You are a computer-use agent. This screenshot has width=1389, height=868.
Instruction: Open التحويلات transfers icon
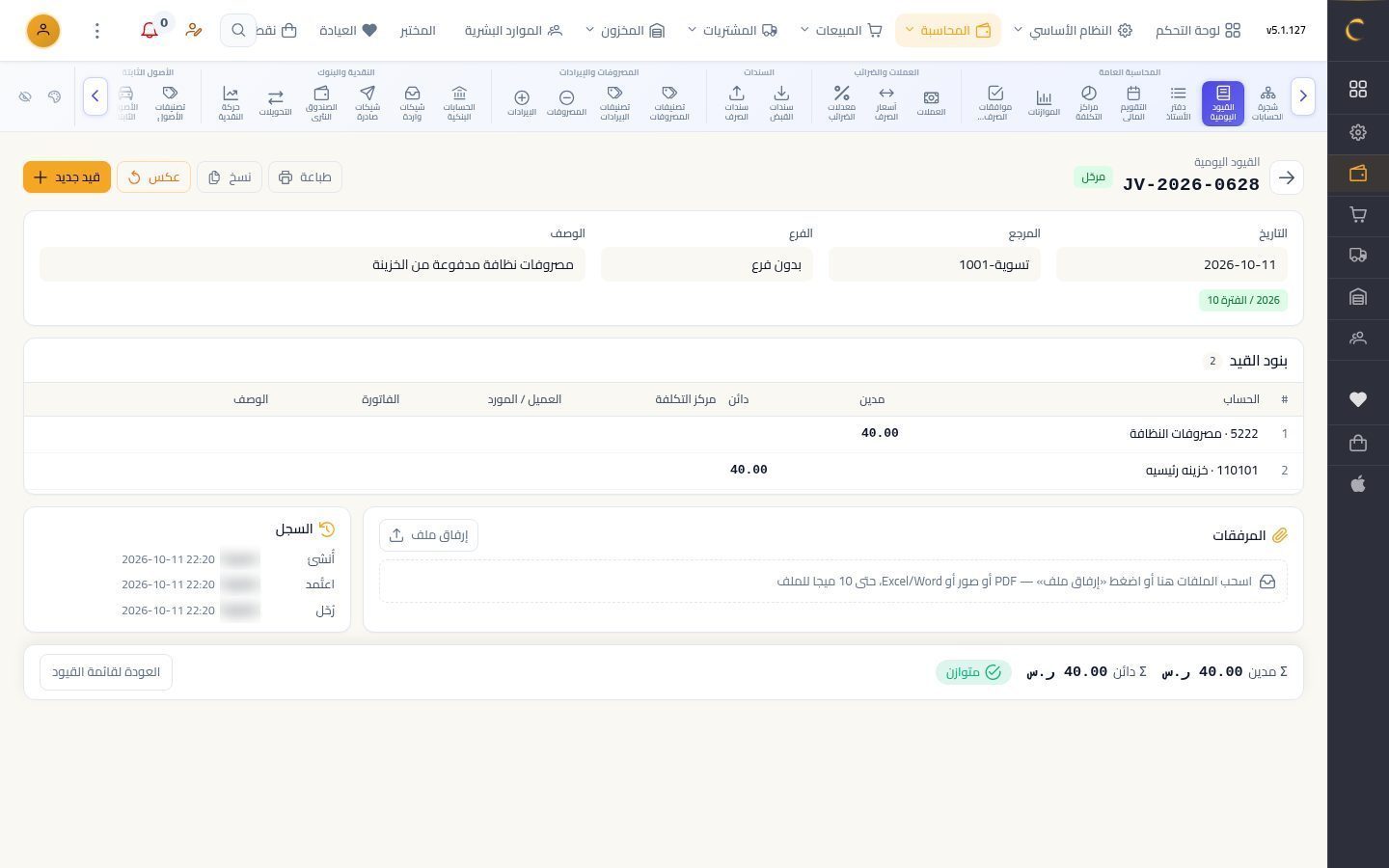275,103
